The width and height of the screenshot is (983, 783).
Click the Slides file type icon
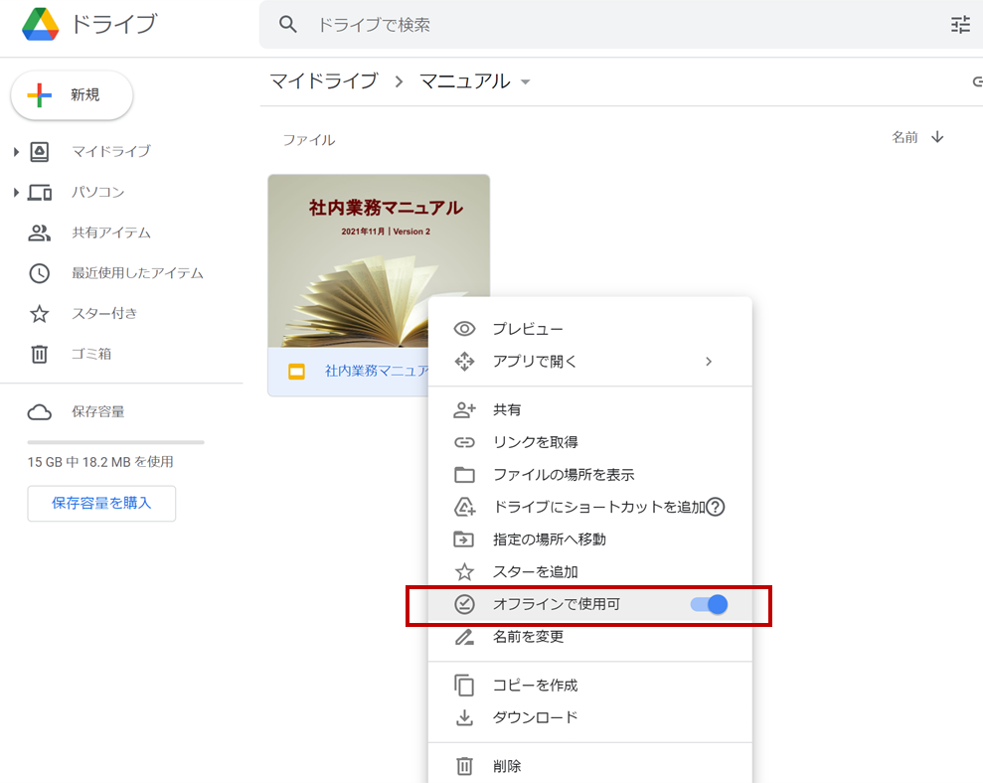click(x=297, y=371)
